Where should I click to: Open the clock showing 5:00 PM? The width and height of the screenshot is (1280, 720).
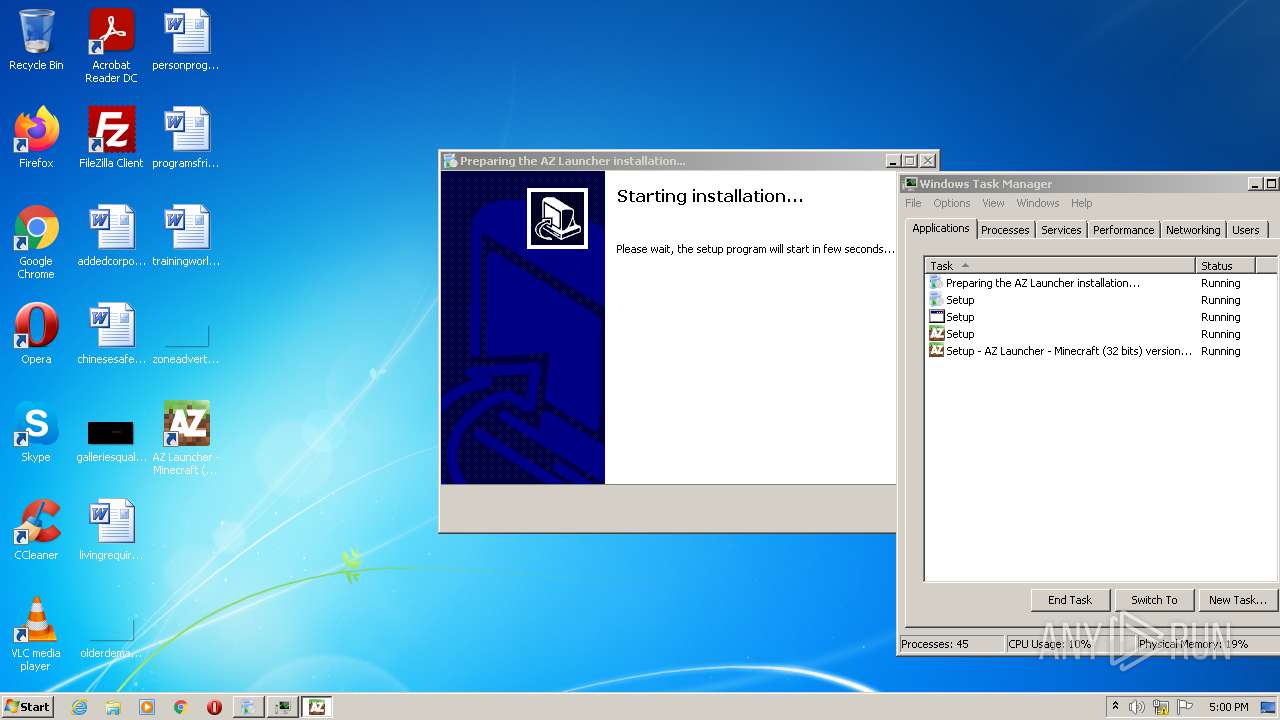pos(1228,707)
